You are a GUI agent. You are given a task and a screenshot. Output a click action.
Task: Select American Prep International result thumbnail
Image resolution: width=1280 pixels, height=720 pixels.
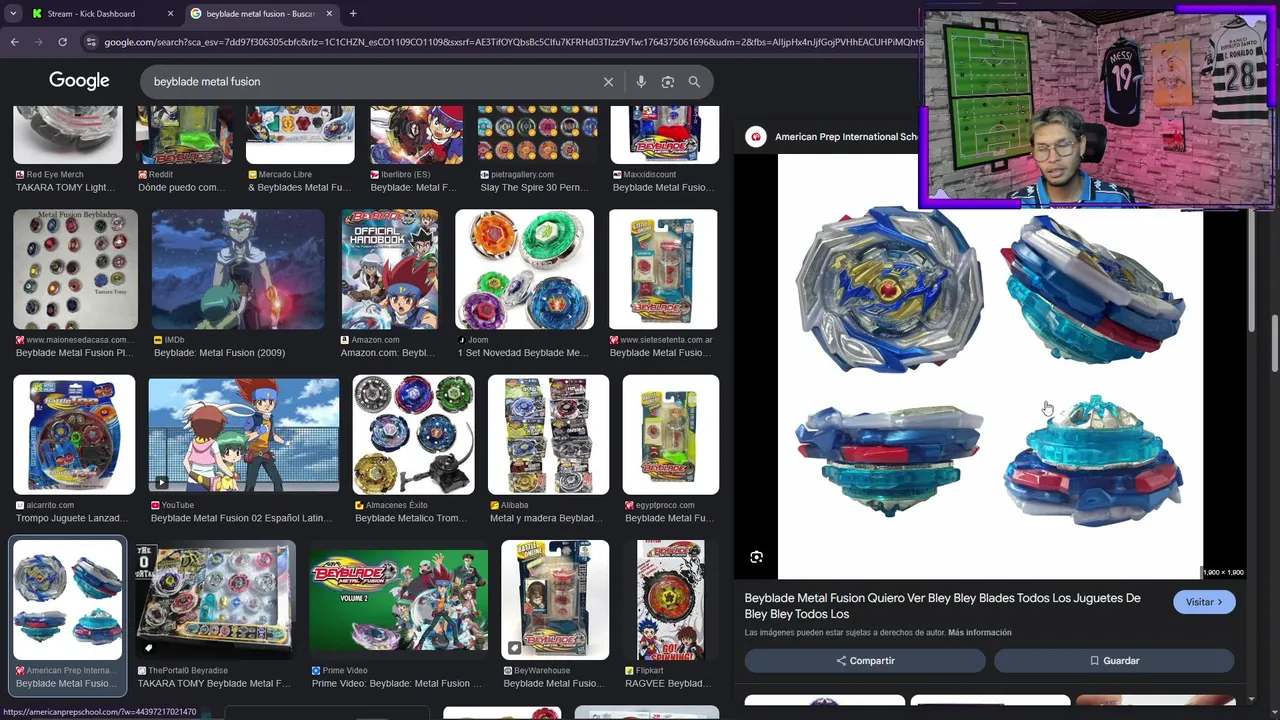(68, 600)
